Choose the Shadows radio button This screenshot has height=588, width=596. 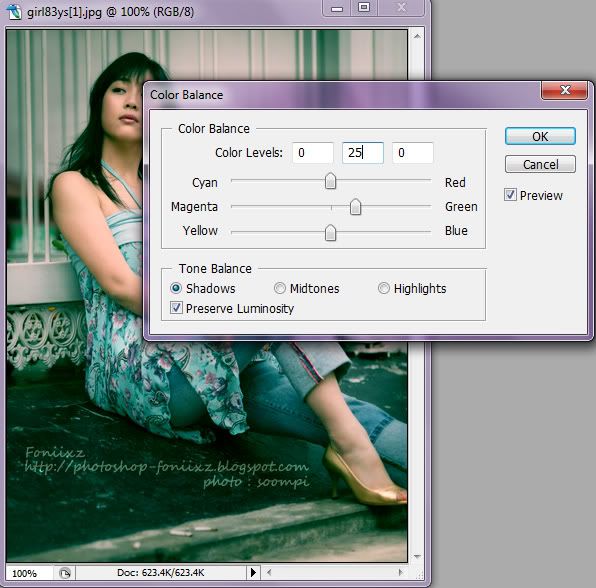click(x=176, y=288)
